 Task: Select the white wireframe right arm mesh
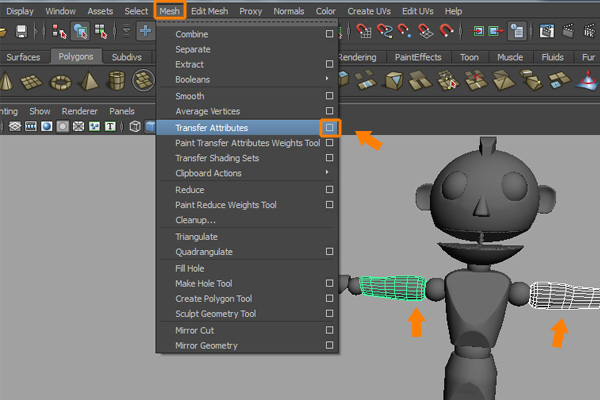click(561, 294)
